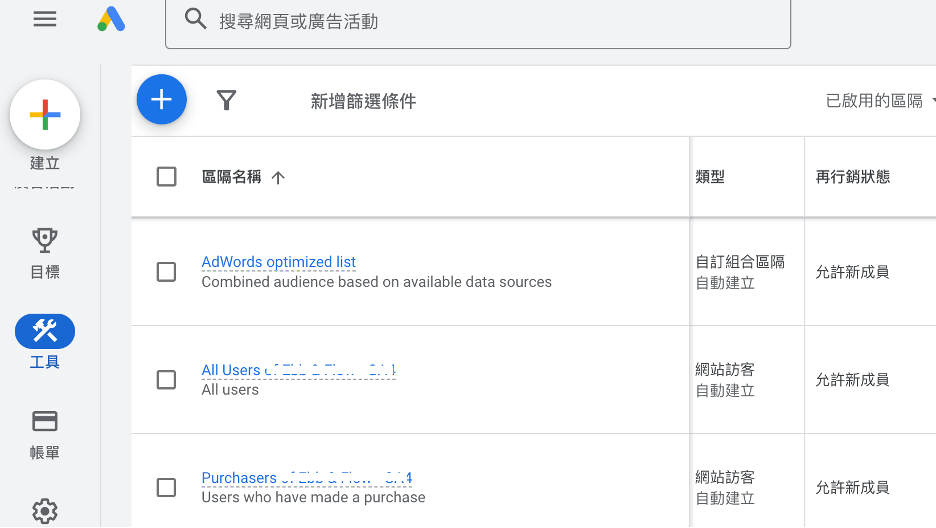
Task: Click the 建立 label under create button
Action: point(45,163)
